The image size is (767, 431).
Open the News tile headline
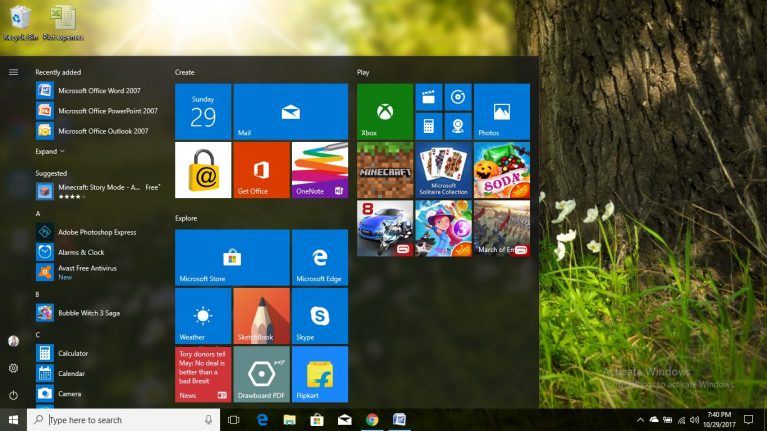(203, 374)
